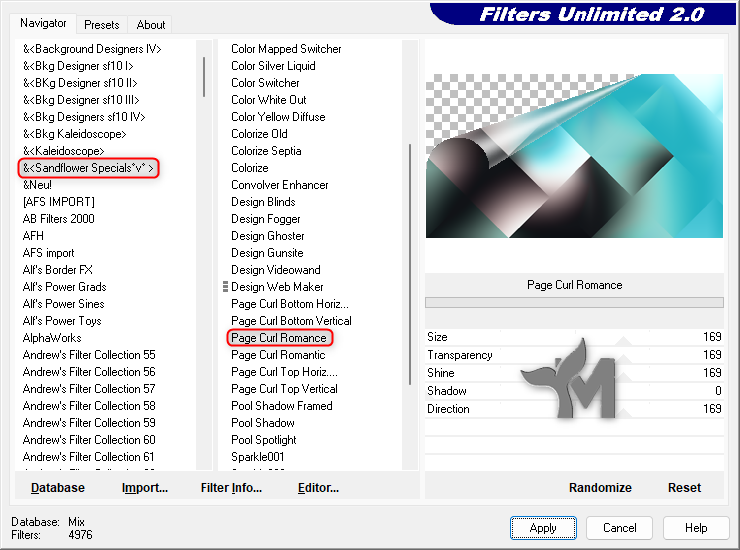The width and height of the screenshot is (740, 550).
Task: Select Design Blinds filter
Action: tap(263, 202)
